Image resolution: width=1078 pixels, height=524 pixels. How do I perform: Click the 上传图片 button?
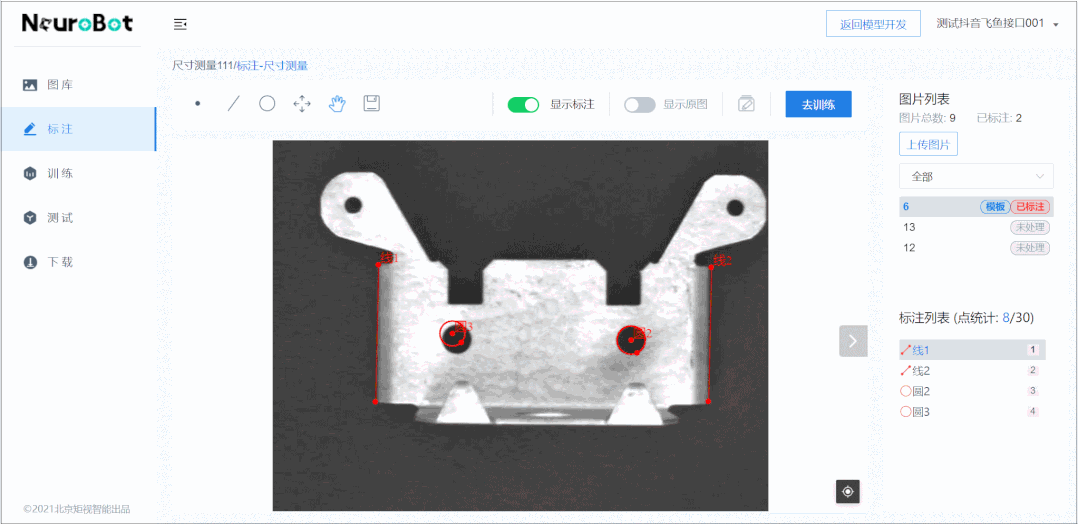coord(928,145)
